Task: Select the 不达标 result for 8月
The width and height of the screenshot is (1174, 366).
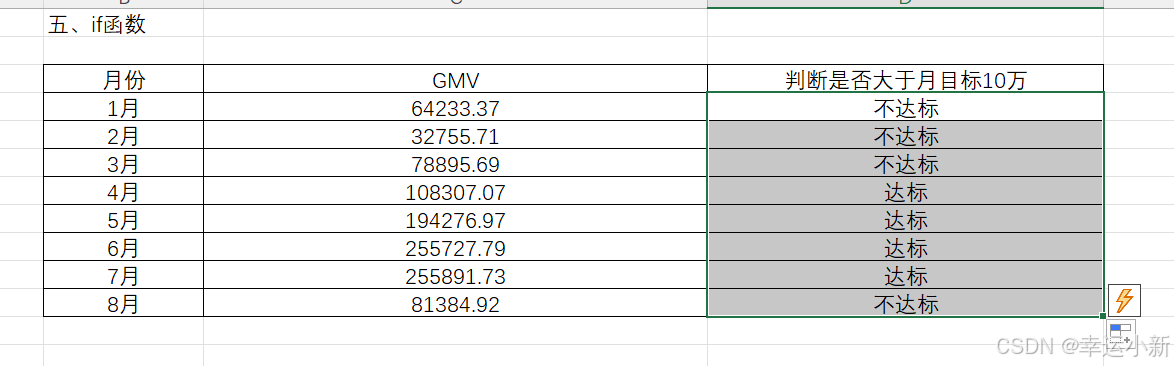Action: [x=905, y=303]
